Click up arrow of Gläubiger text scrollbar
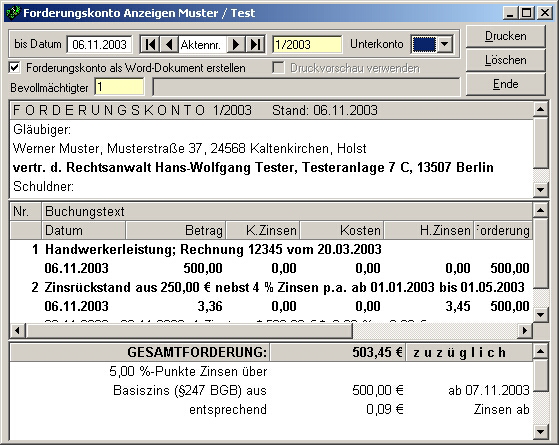Screen dimensions: 559x445 point(540,109)
